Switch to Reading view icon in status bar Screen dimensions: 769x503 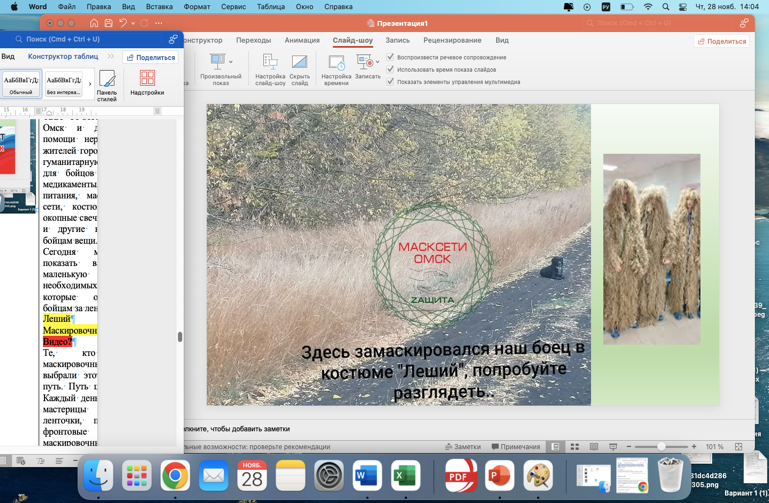(x=594, y=447)
